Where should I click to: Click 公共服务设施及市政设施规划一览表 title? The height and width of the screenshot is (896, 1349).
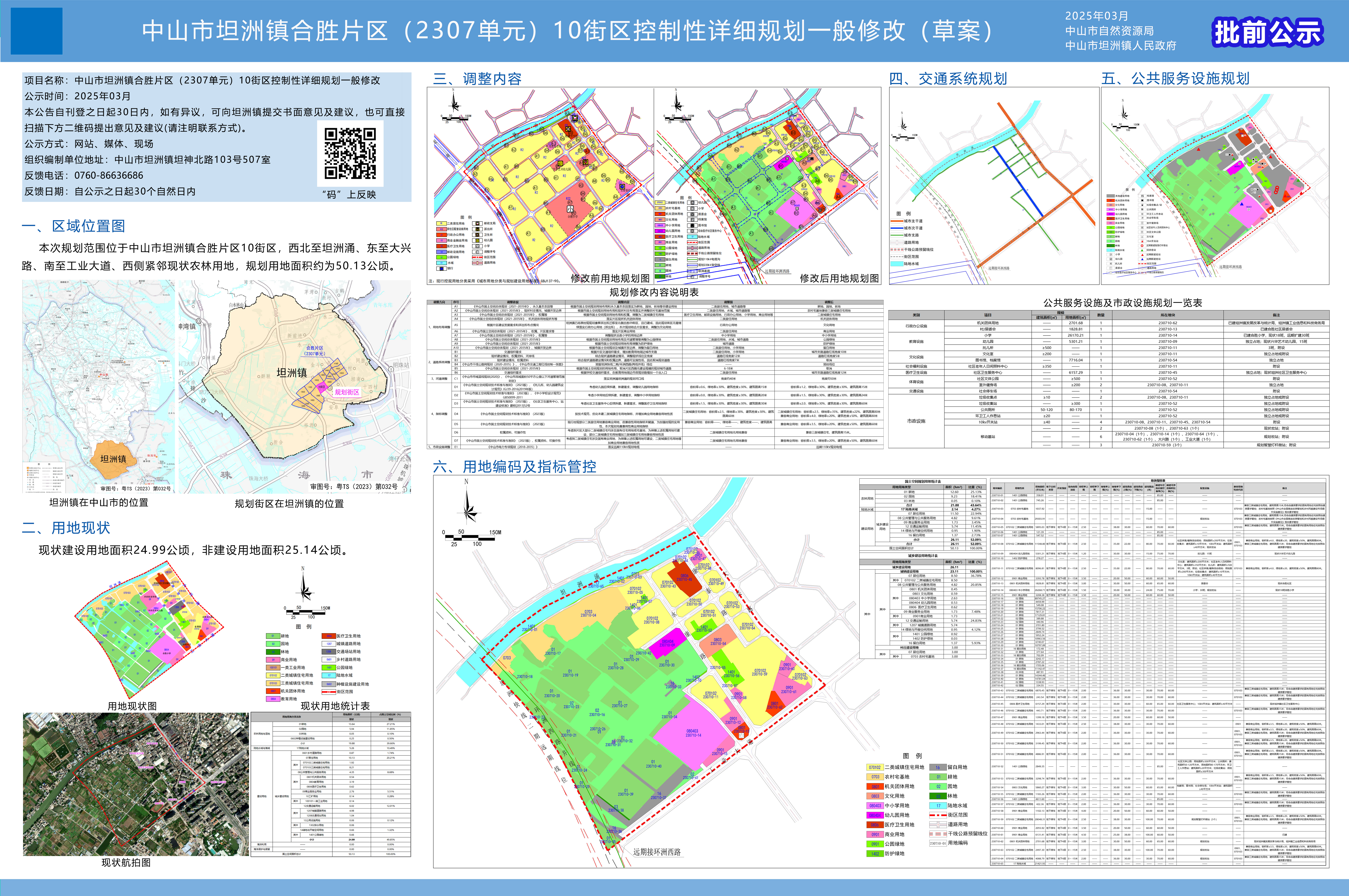click(1122, 303)
